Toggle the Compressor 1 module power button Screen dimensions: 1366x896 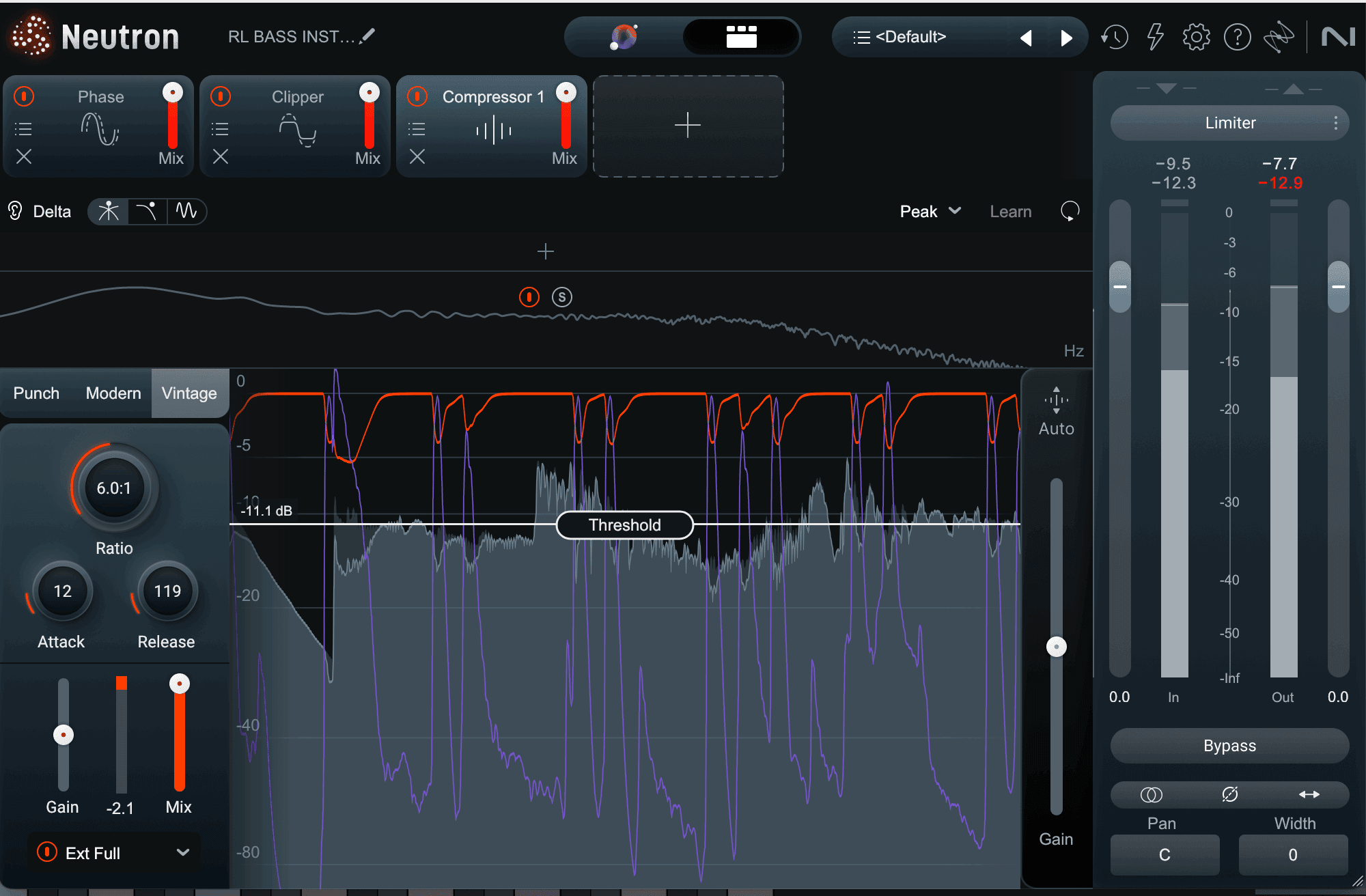[x=417, y=96]
